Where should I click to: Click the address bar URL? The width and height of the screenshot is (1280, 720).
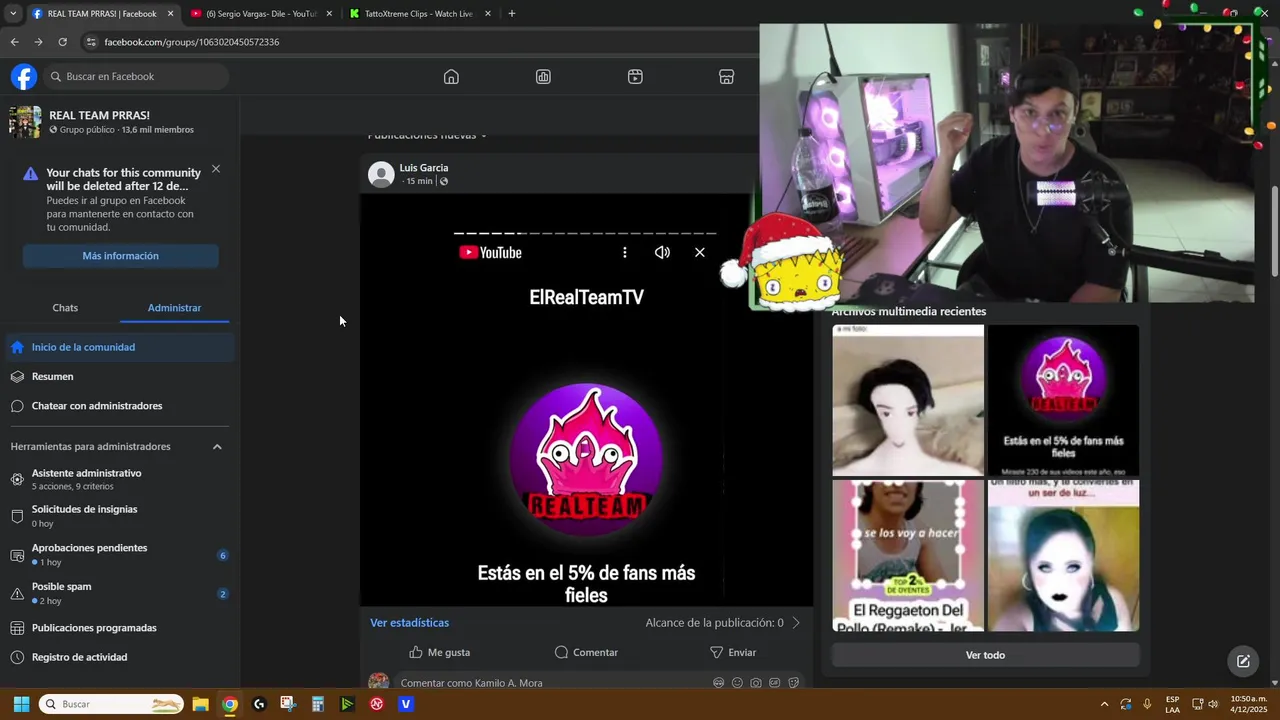pyautogui.click(x=192, y=42)
